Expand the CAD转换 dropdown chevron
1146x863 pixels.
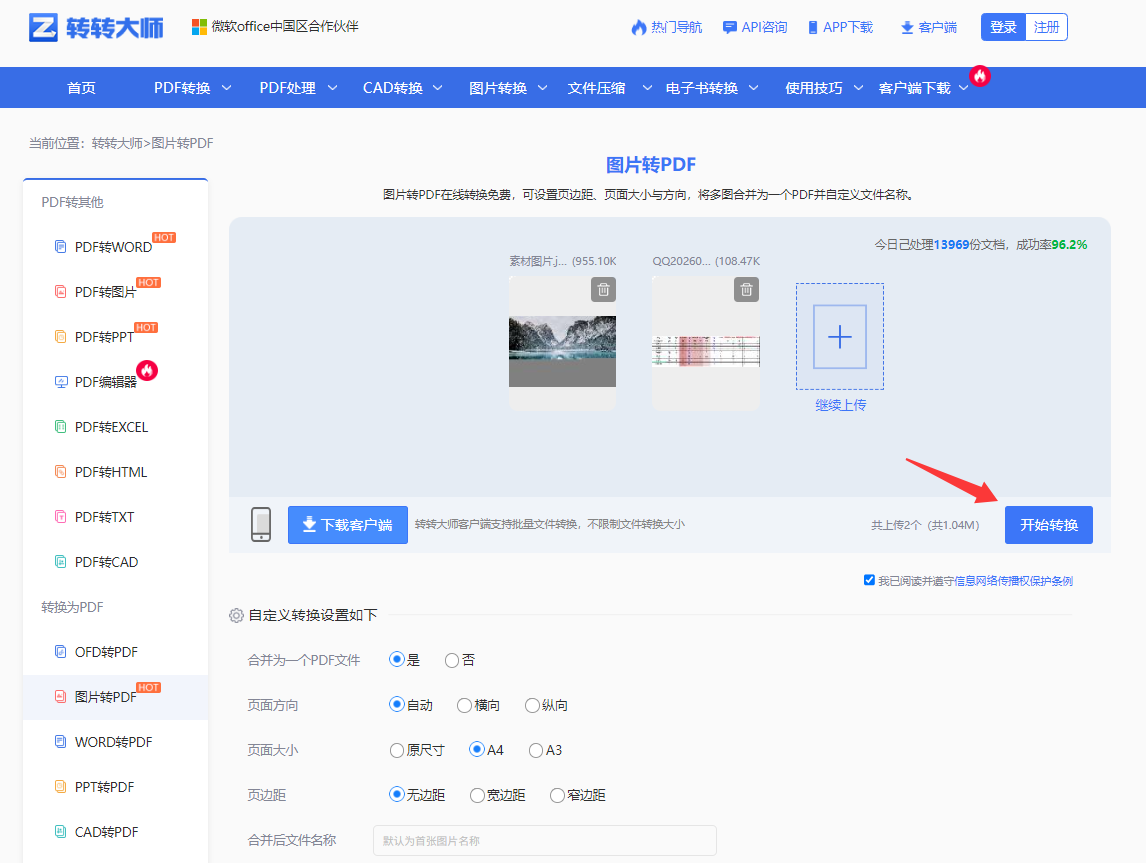437,88
